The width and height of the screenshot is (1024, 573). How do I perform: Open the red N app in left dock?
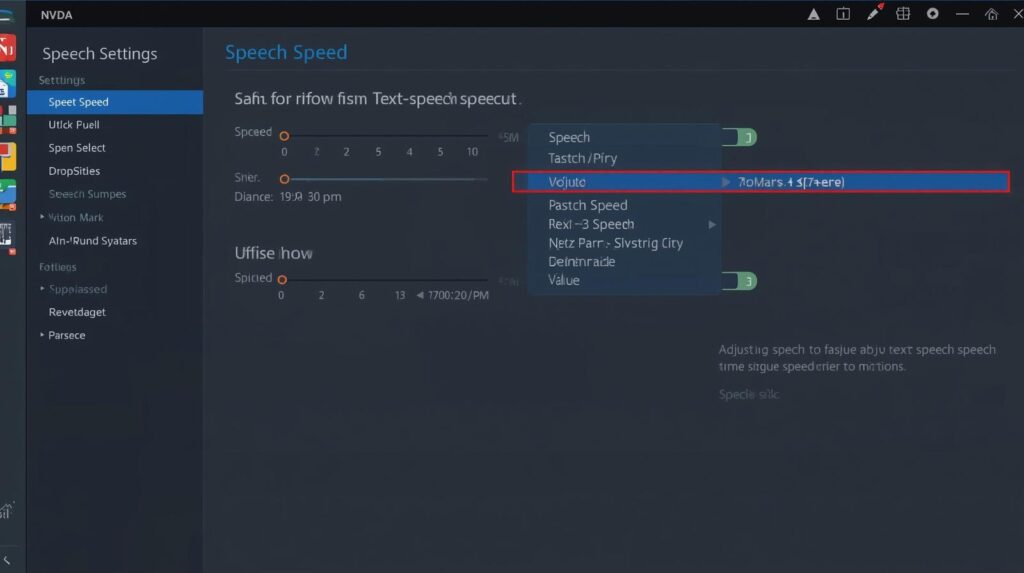pos(7,47)
